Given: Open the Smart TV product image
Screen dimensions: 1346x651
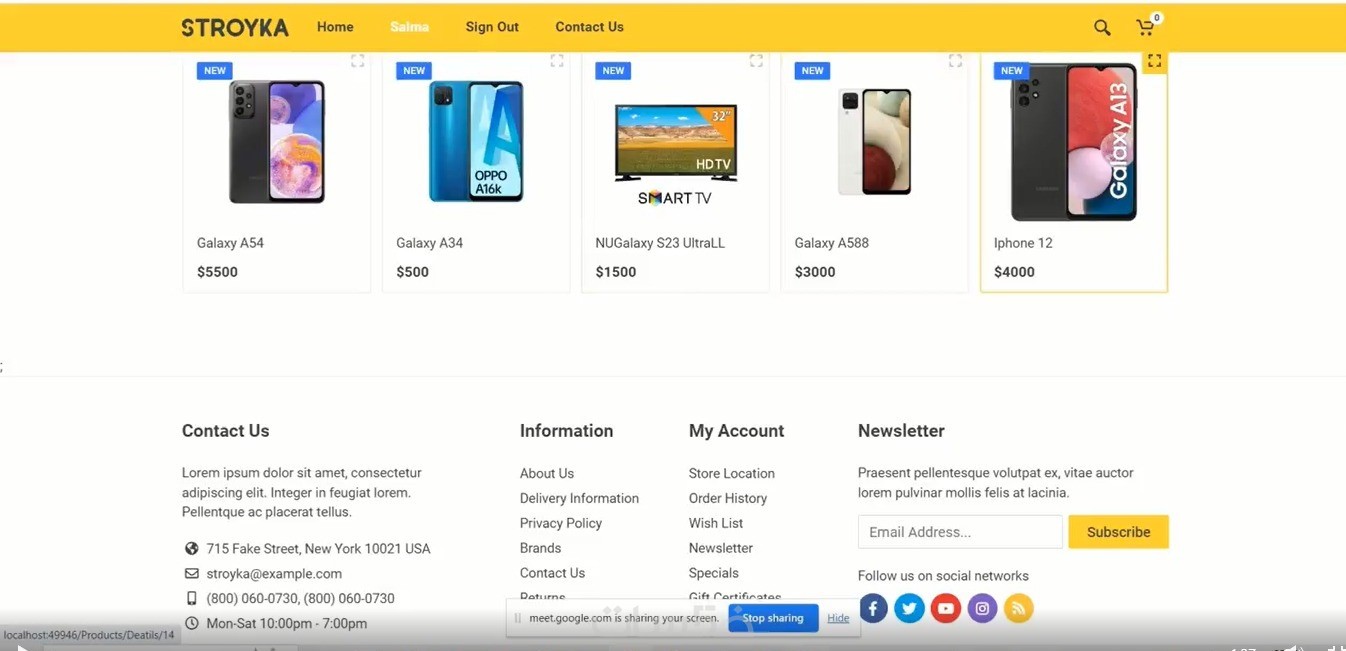Looking at the screenshot, I should [x=675, y=153].
